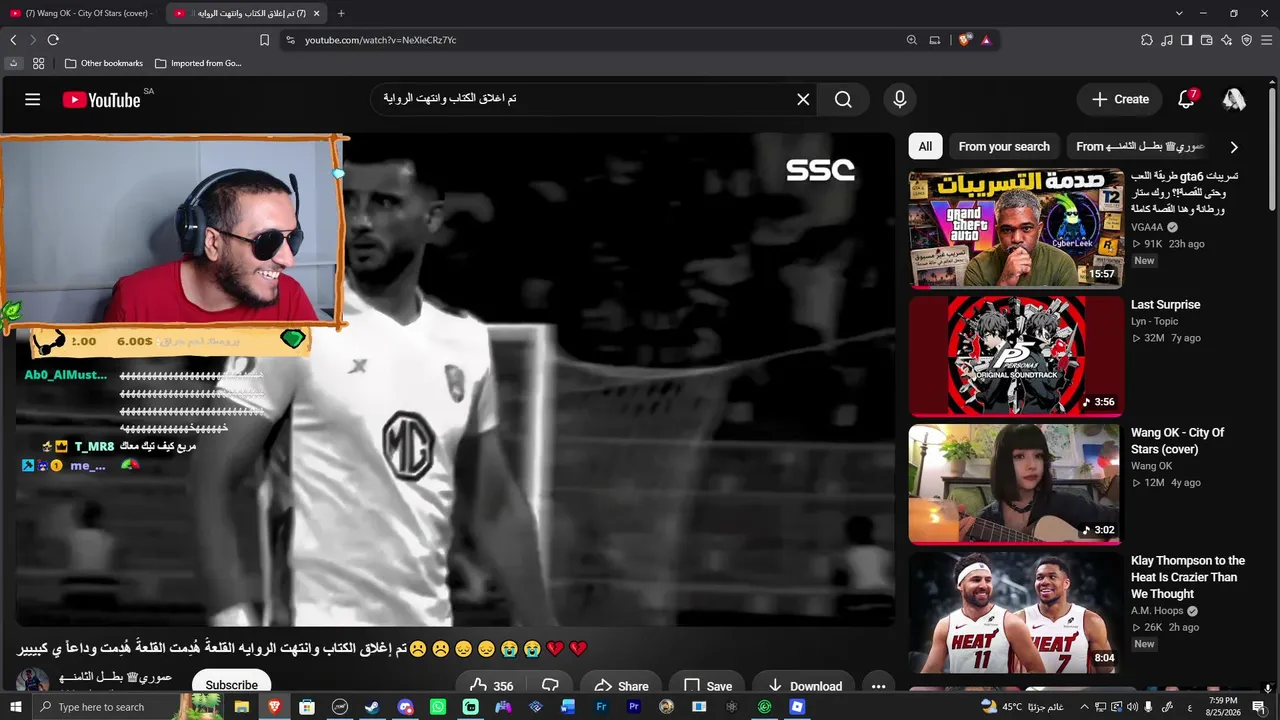
Task: Visit the A.M. Hoops channel link
Action: point(1157,611)
